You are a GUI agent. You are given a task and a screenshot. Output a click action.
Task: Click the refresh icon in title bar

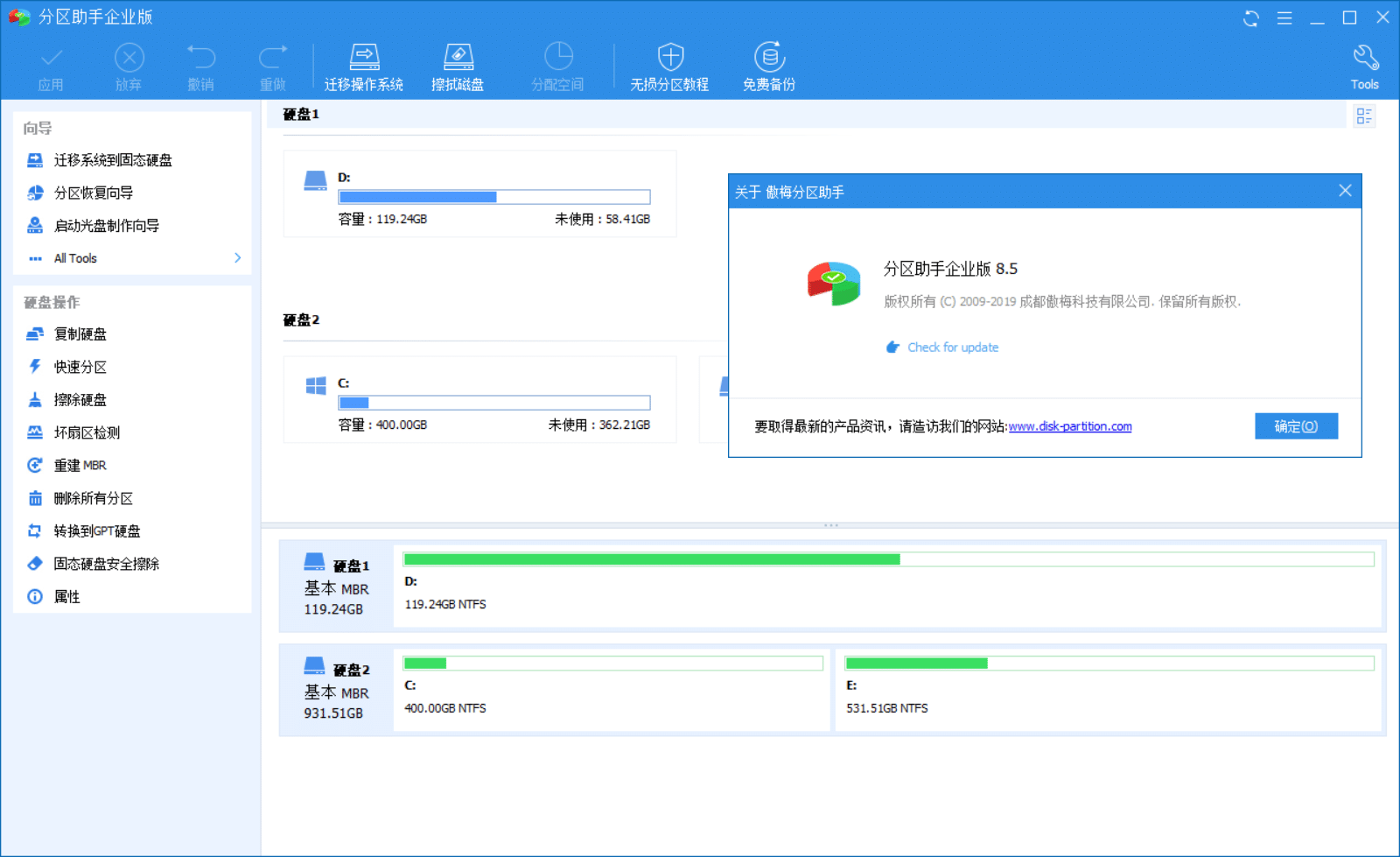click(1251, 18)
